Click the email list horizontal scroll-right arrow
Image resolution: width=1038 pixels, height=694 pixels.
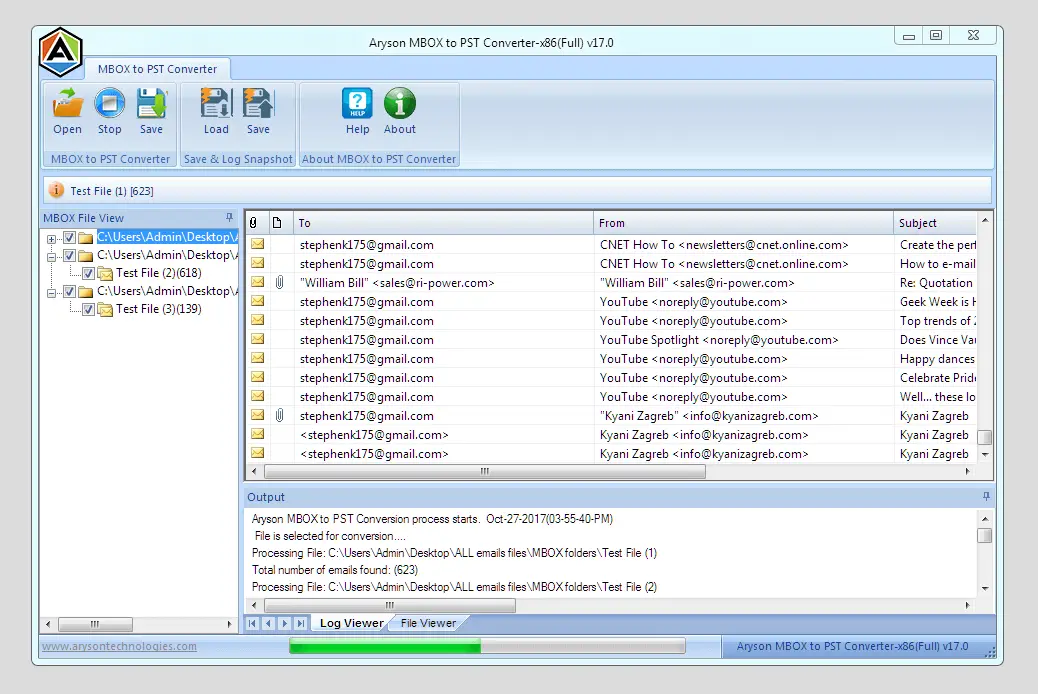(968, 471)
